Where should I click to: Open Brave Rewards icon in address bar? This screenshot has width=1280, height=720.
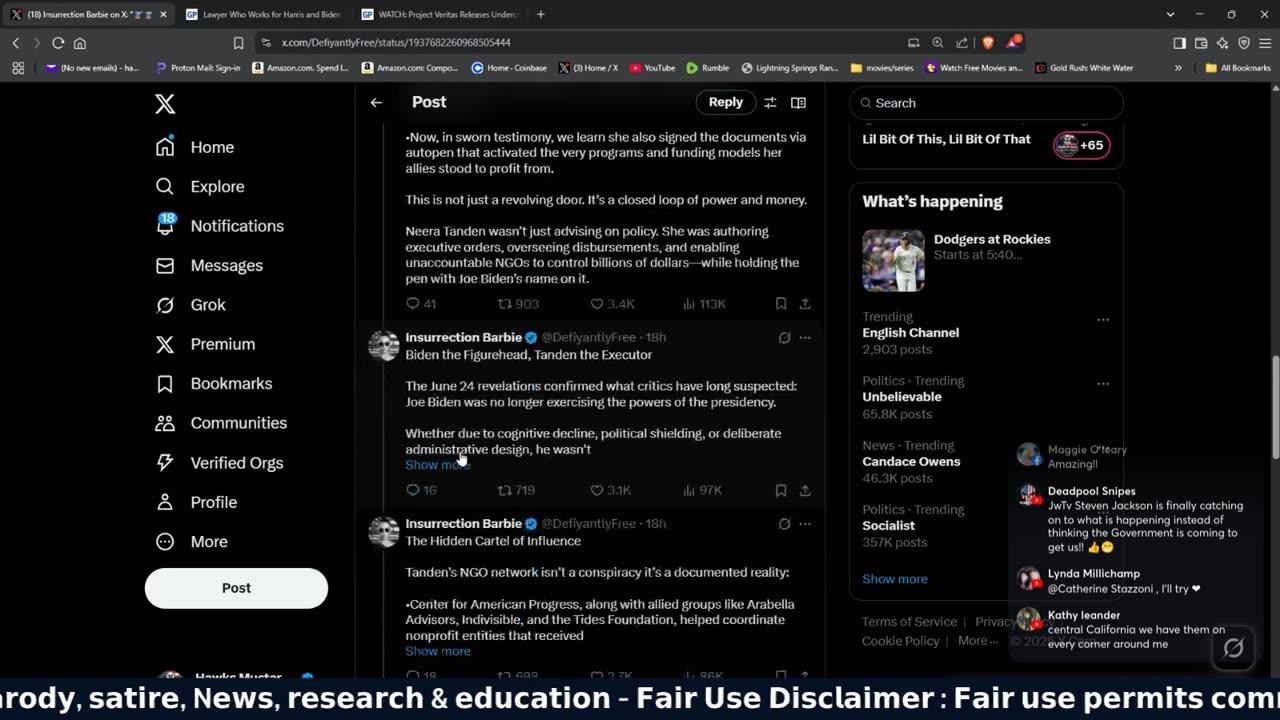[1013, 43]
